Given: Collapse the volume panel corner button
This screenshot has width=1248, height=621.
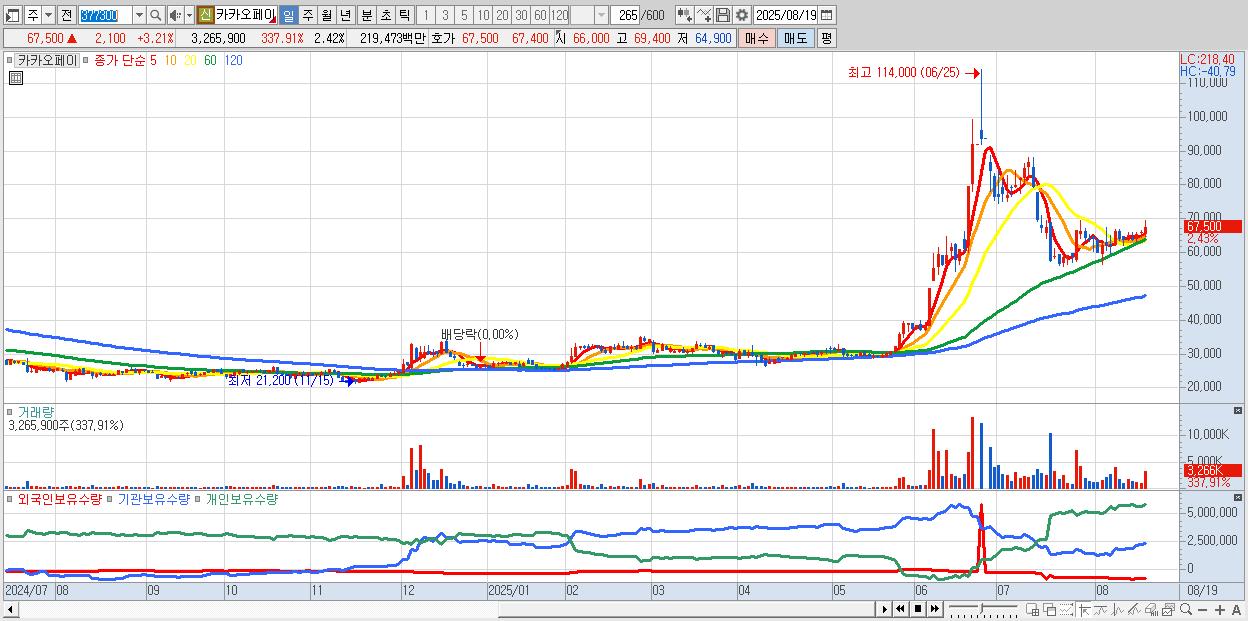Looking at the screenshot, I should point(1239,410).
